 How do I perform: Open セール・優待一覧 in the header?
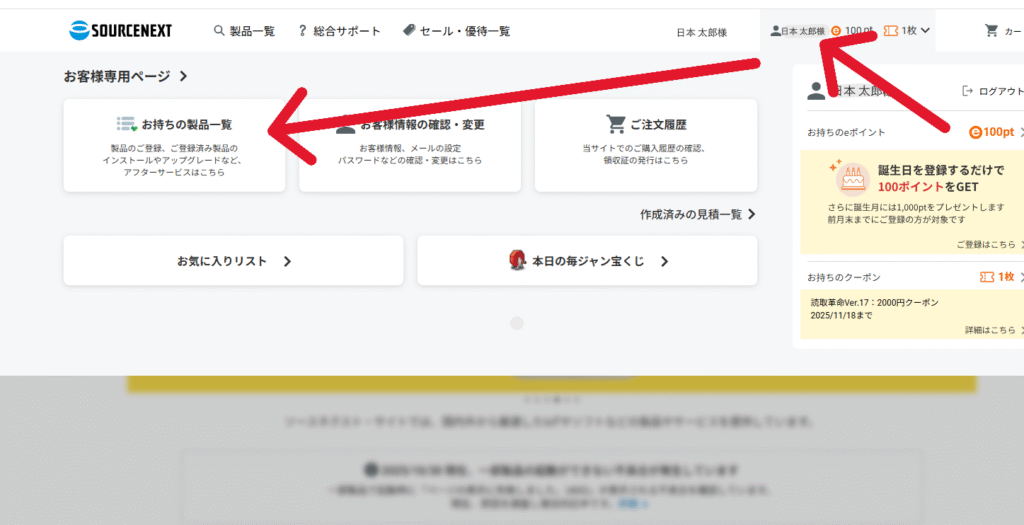click(x=456, y=31)
